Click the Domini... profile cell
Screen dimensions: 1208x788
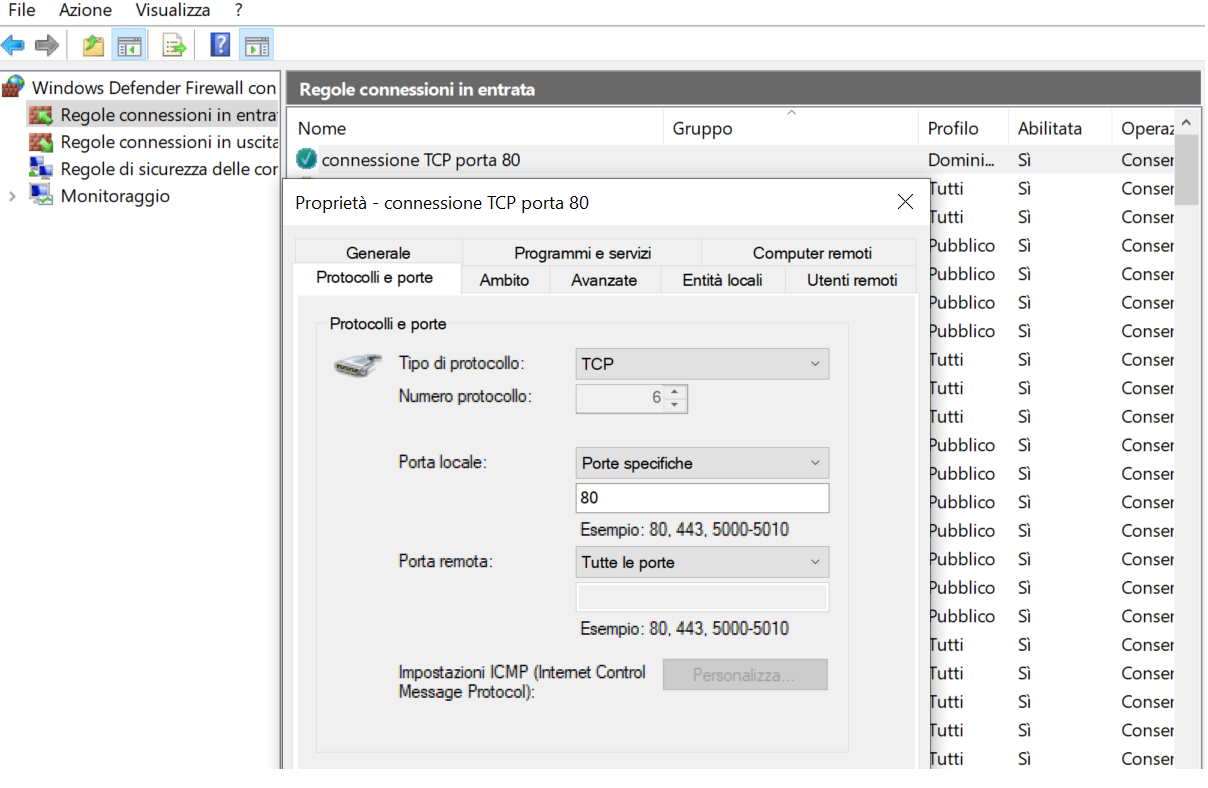click(x=961, y=160)
